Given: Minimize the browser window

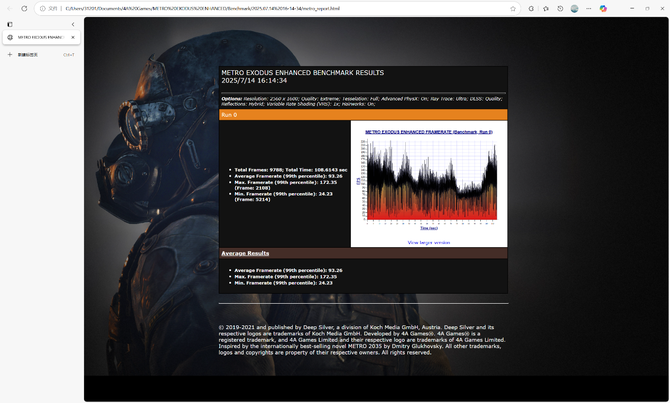Looking at the screenshot, I should (632, 9).
